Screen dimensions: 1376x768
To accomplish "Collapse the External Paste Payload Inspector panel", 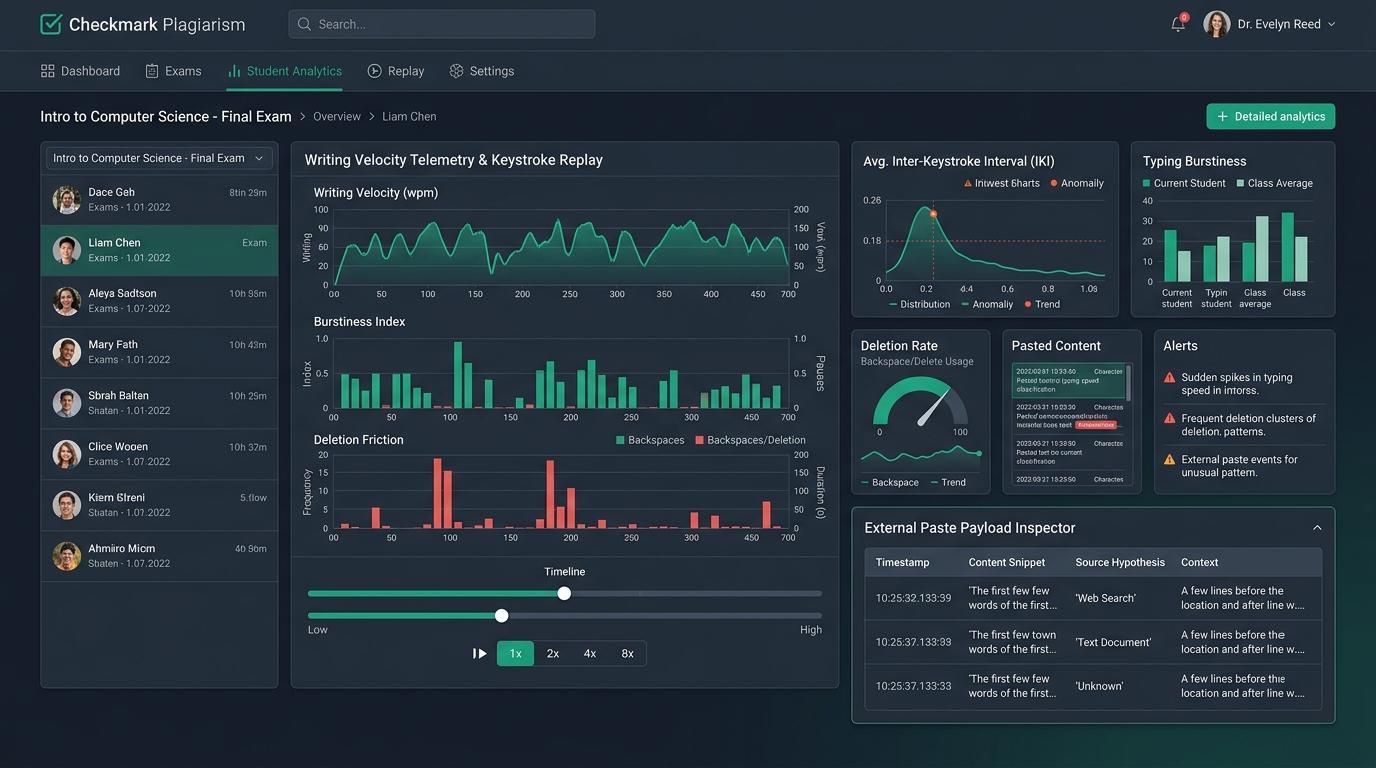I will [x=1317, y=528].
